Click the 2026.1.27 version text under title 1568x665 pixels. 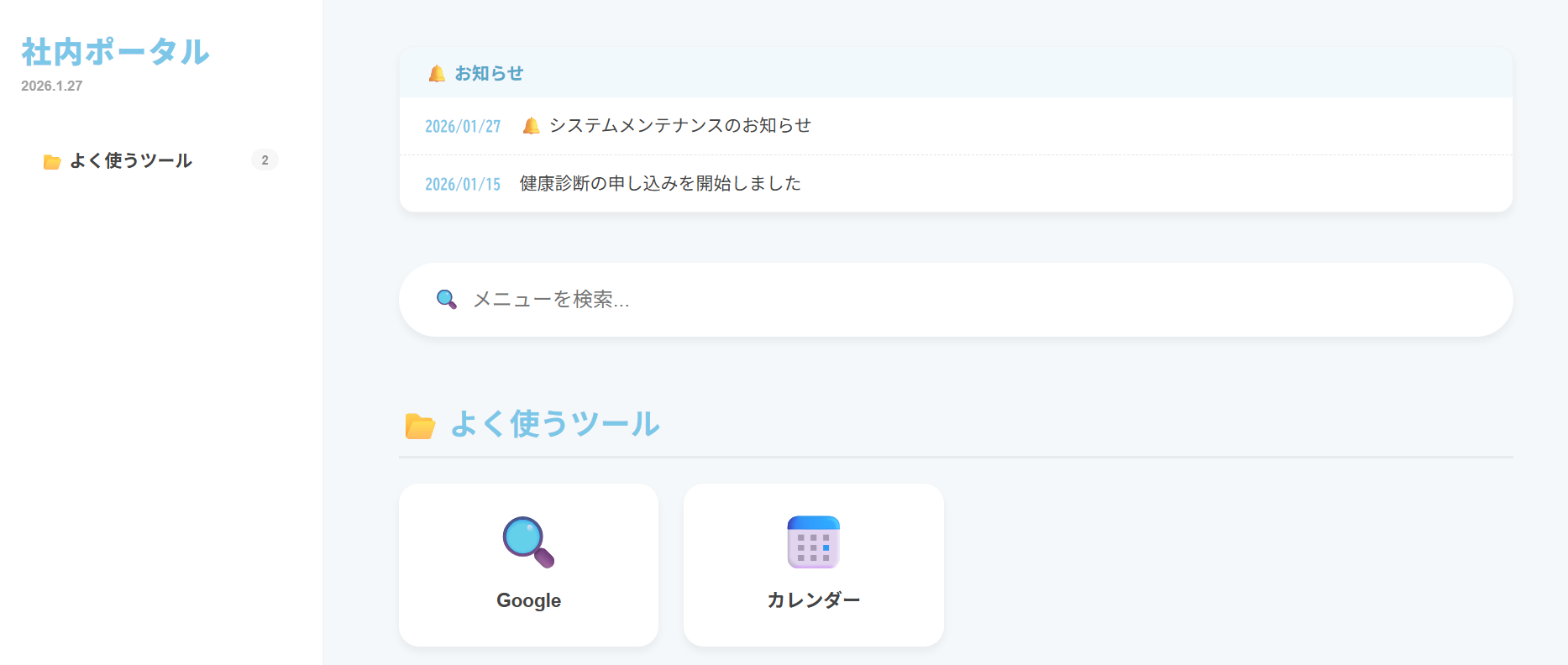pos(52,86)
